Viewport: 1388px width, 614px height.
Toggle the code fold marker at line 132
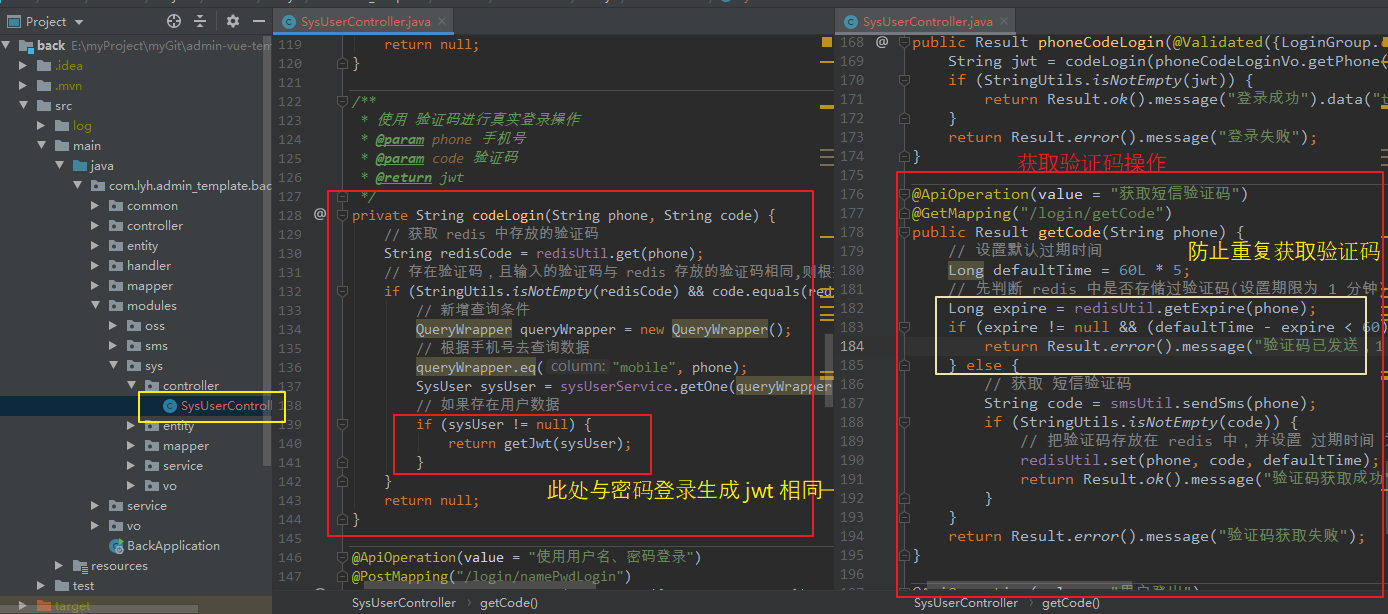(x=343, y=291)
